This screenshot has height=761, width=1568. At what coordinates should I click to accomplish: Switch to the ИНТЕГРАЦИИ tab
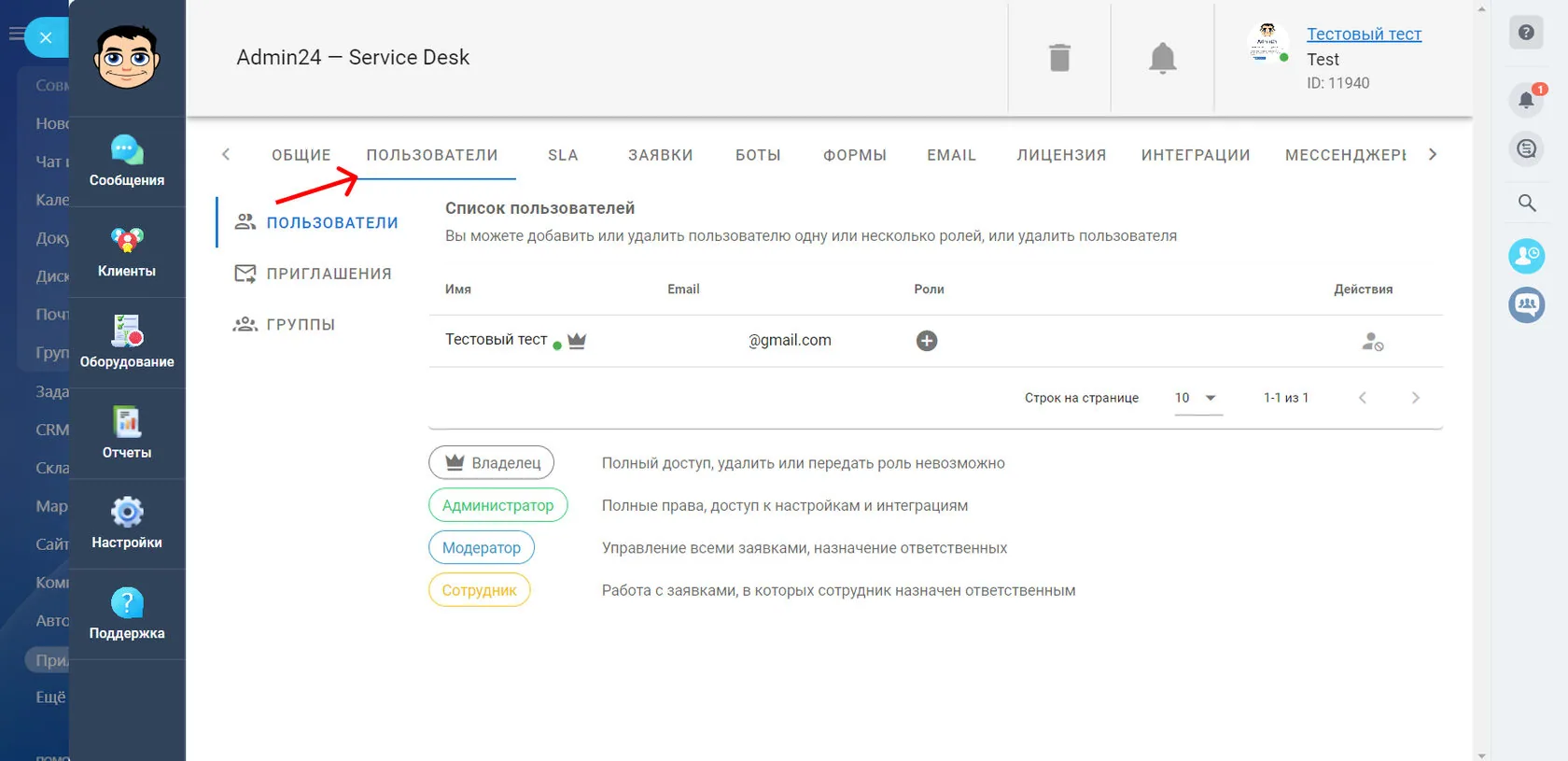coord(1196,155)
